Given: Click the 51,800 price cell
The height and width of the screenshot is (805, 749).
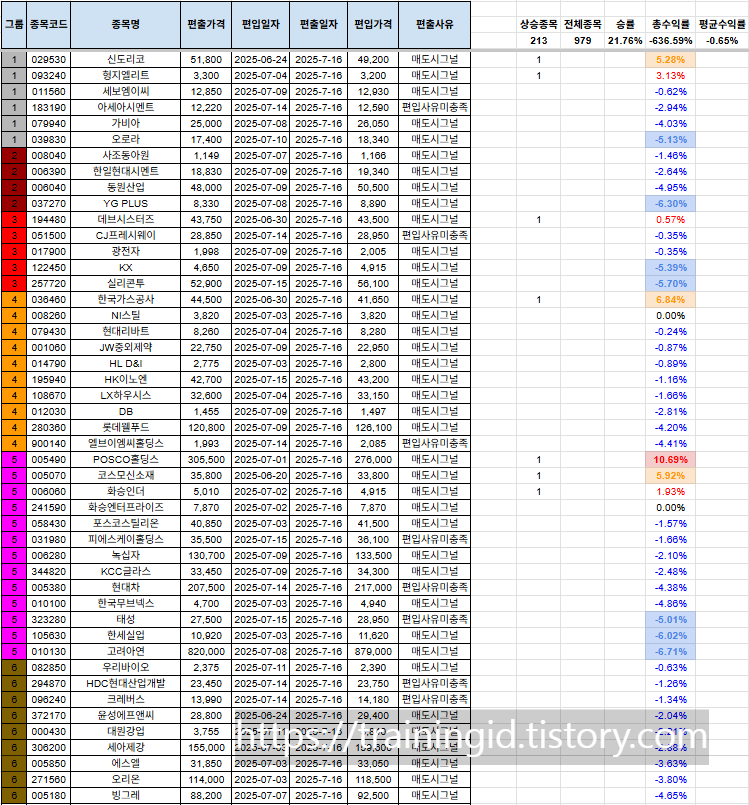Looking at the screenshot, I should click(206, 60).
